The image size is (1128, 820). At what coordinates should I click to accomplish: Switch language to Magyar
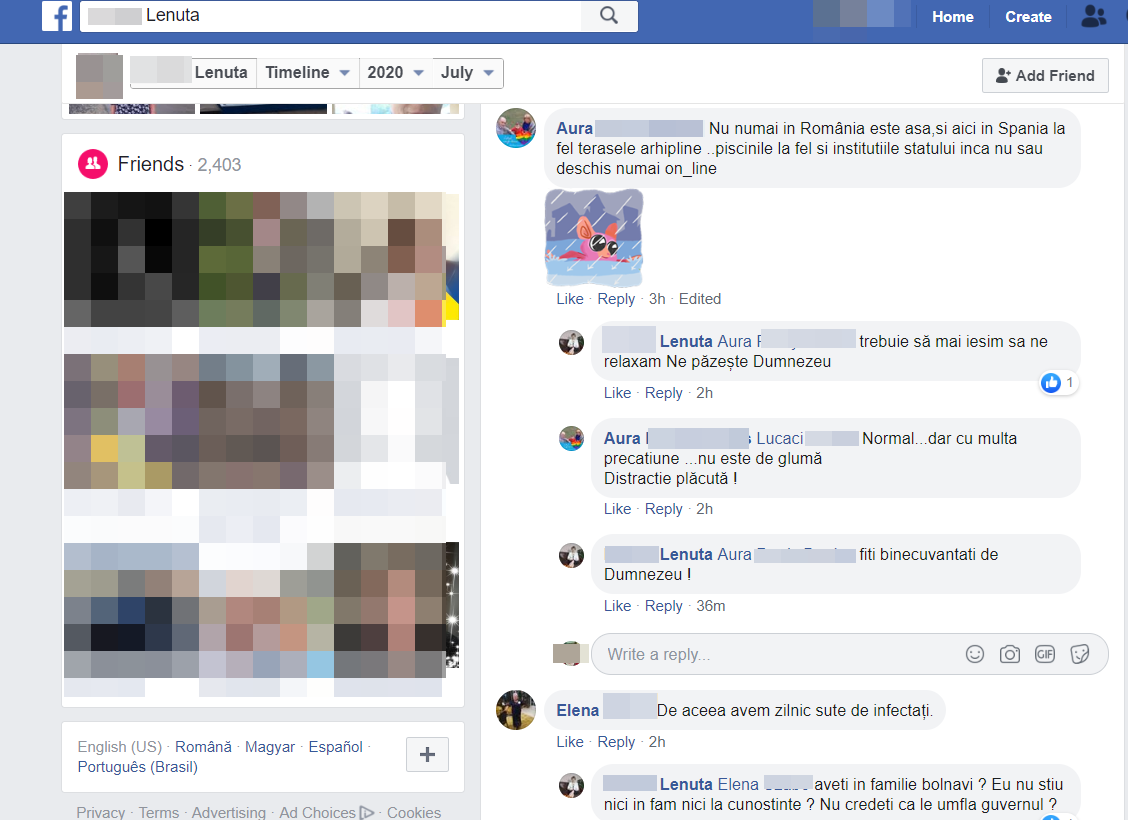pos(270,747)
